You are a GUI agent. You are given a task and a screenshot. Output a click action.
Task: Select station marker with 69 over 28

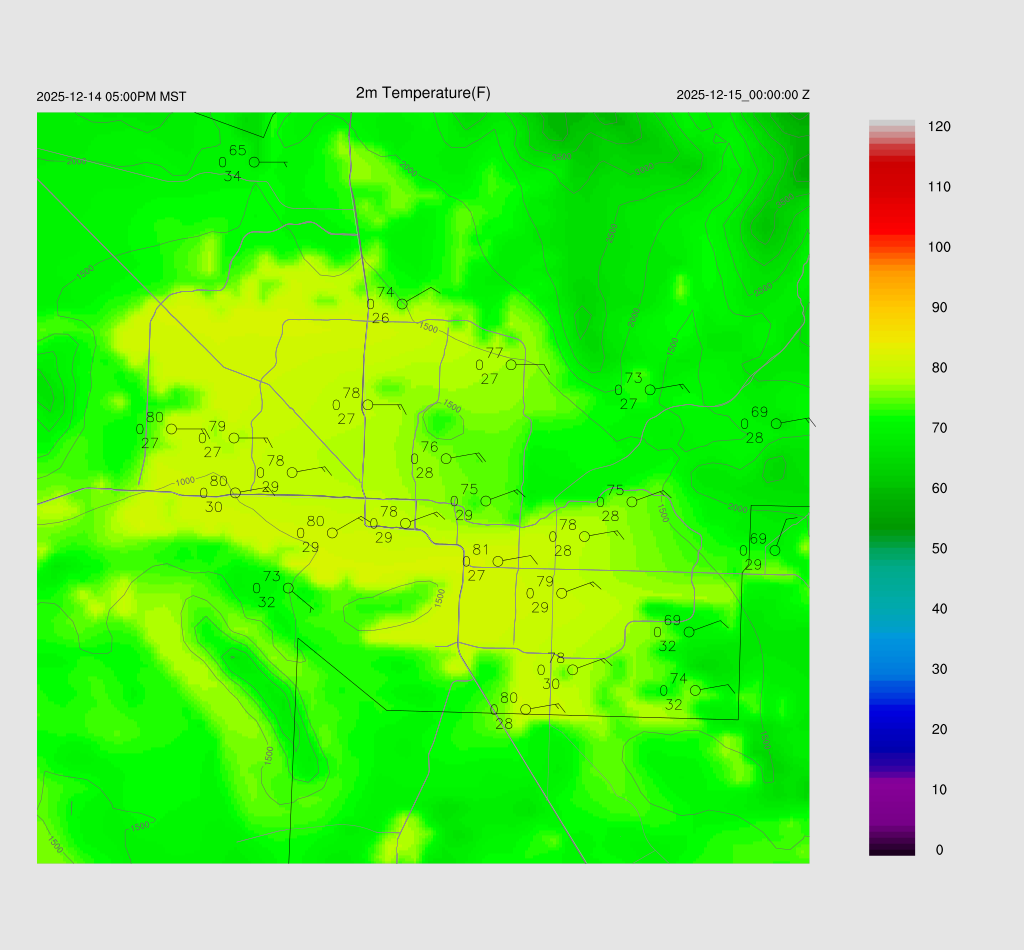776,424
